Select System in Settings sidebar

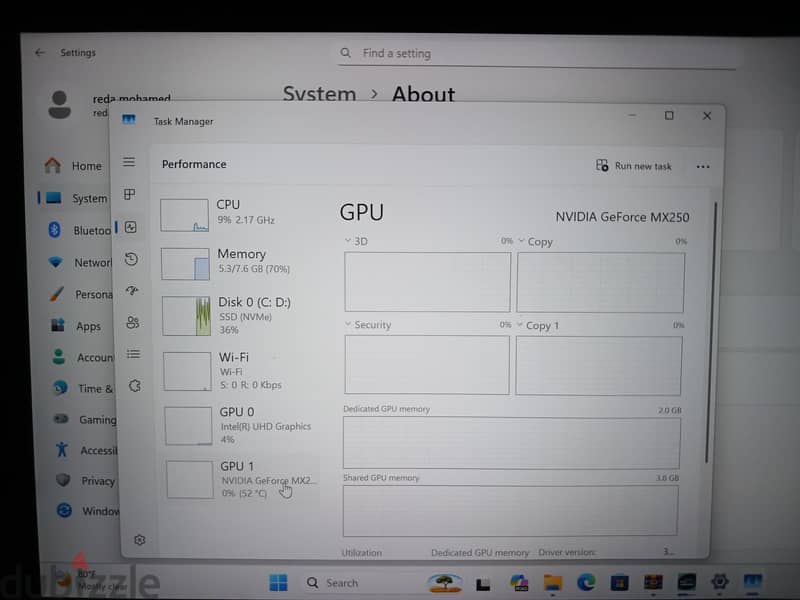coord(76,198)
